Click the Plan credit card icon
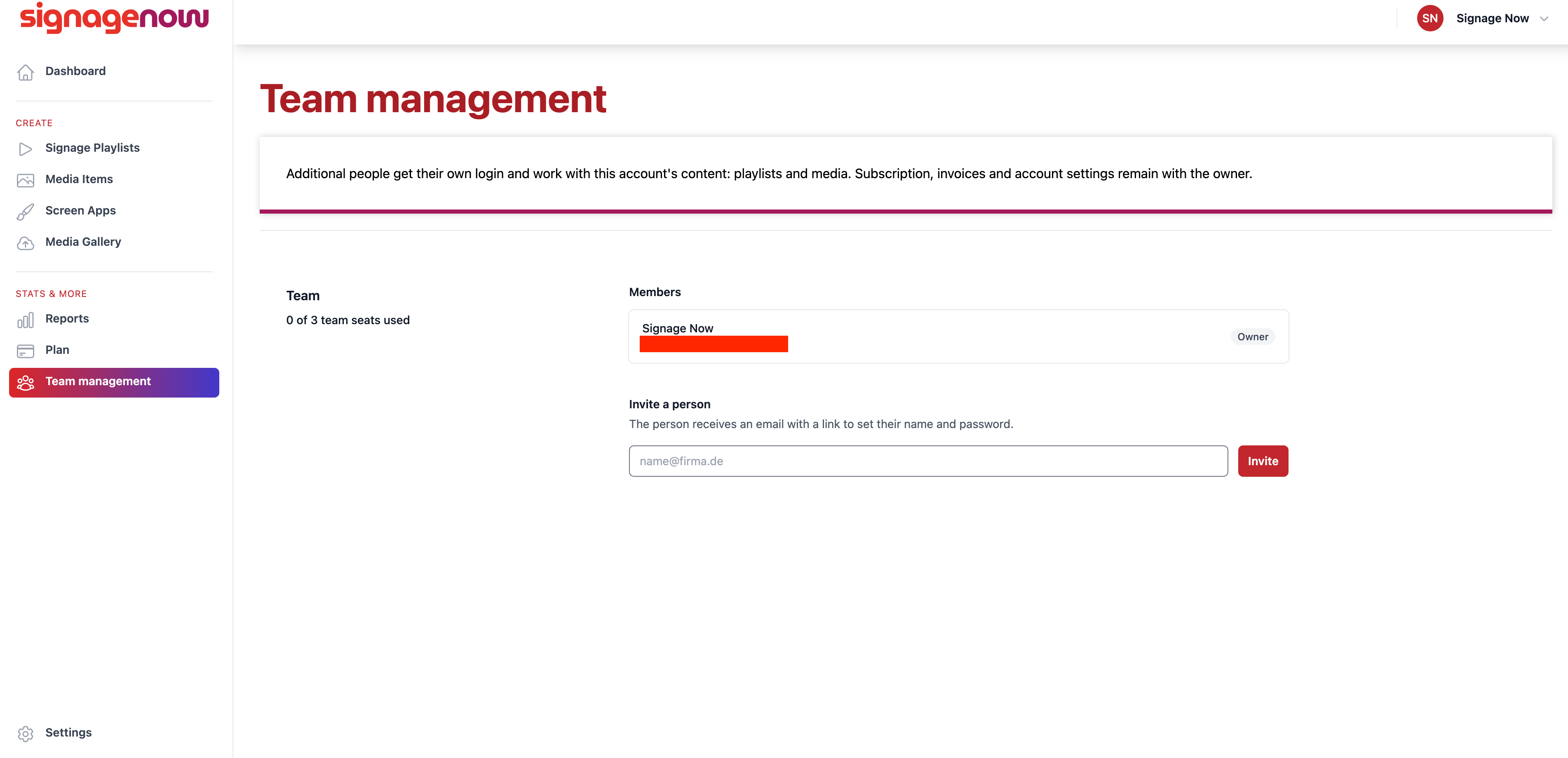The image size is (1568, 758). pyautogui.click(x=26, y=351)
